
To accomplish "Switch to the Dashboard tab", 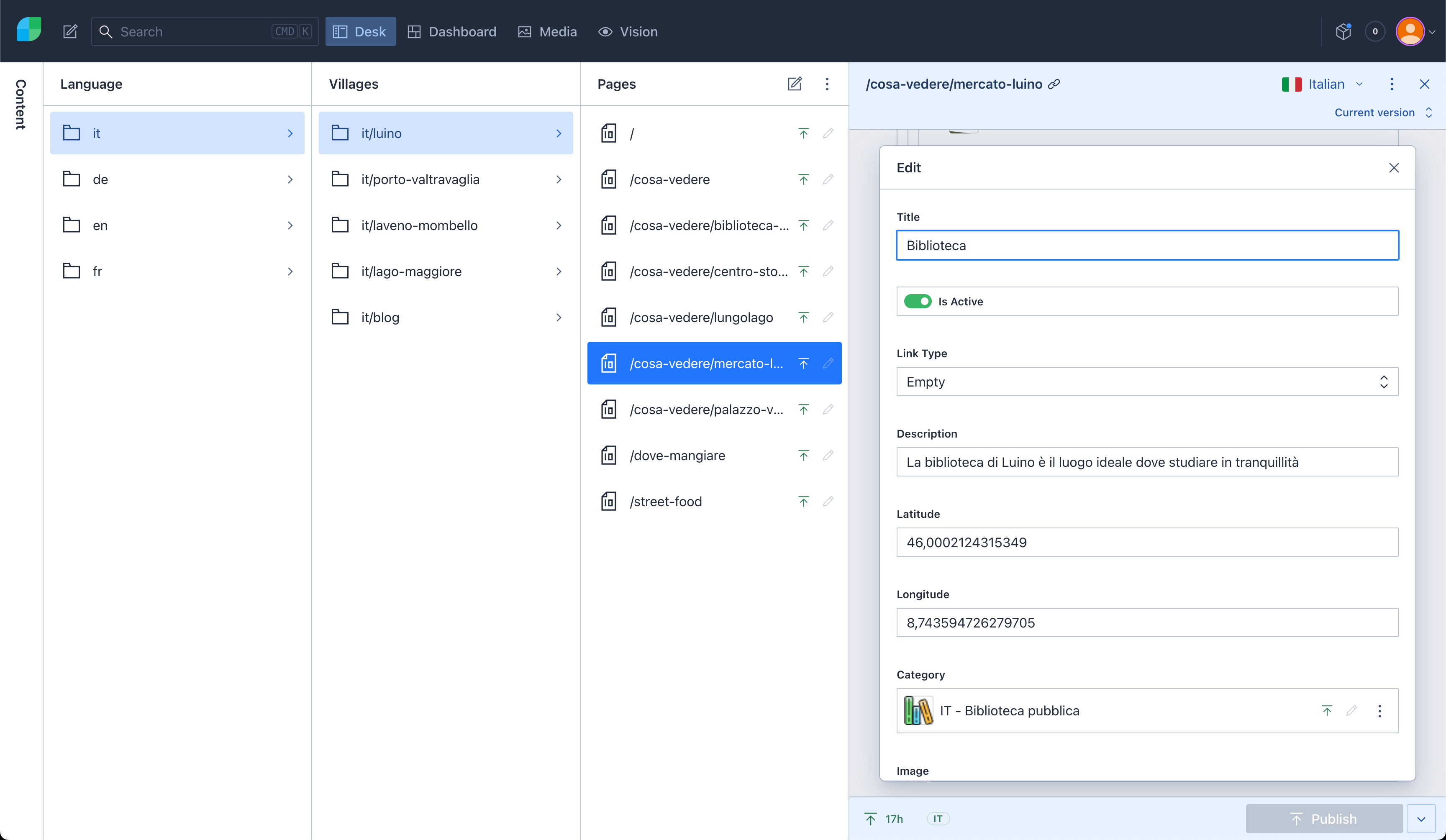I will point(451,31).
